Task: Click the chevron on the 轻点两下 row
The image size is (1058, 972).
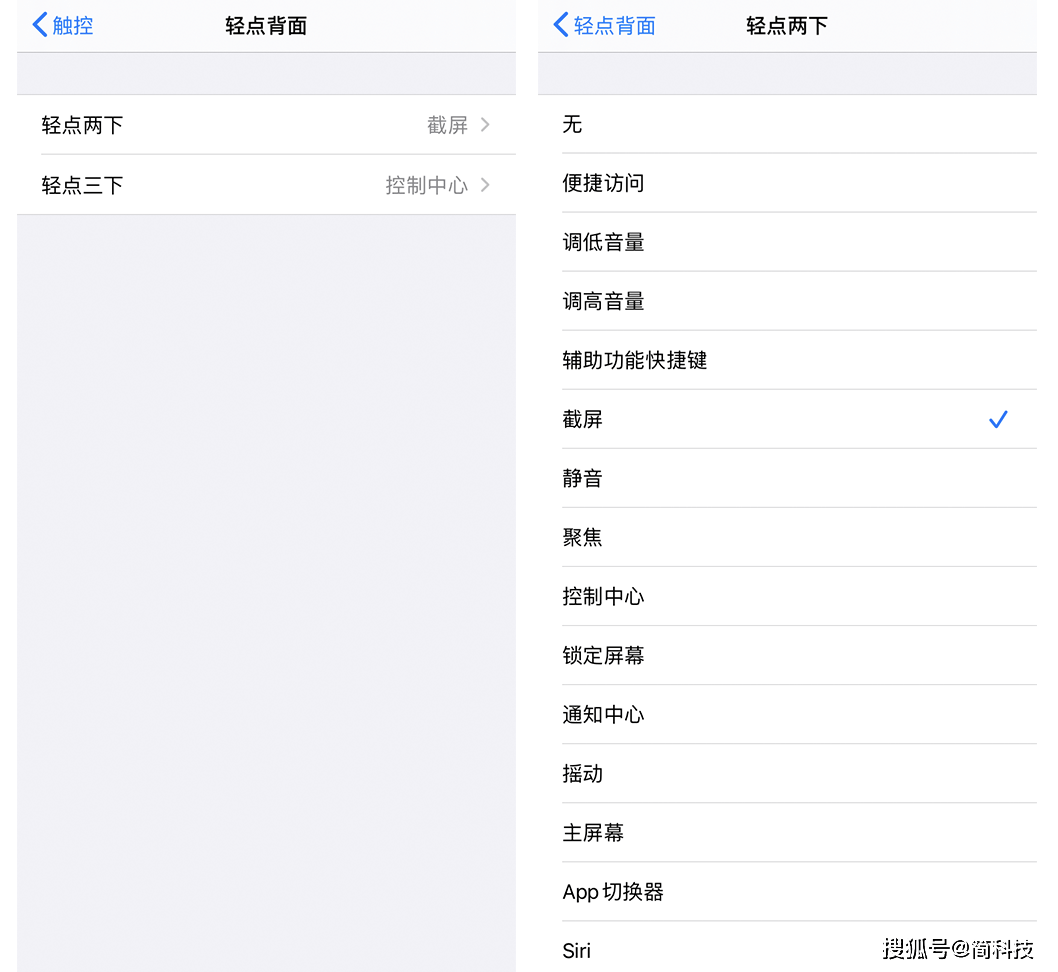Action: pos(486,124)
